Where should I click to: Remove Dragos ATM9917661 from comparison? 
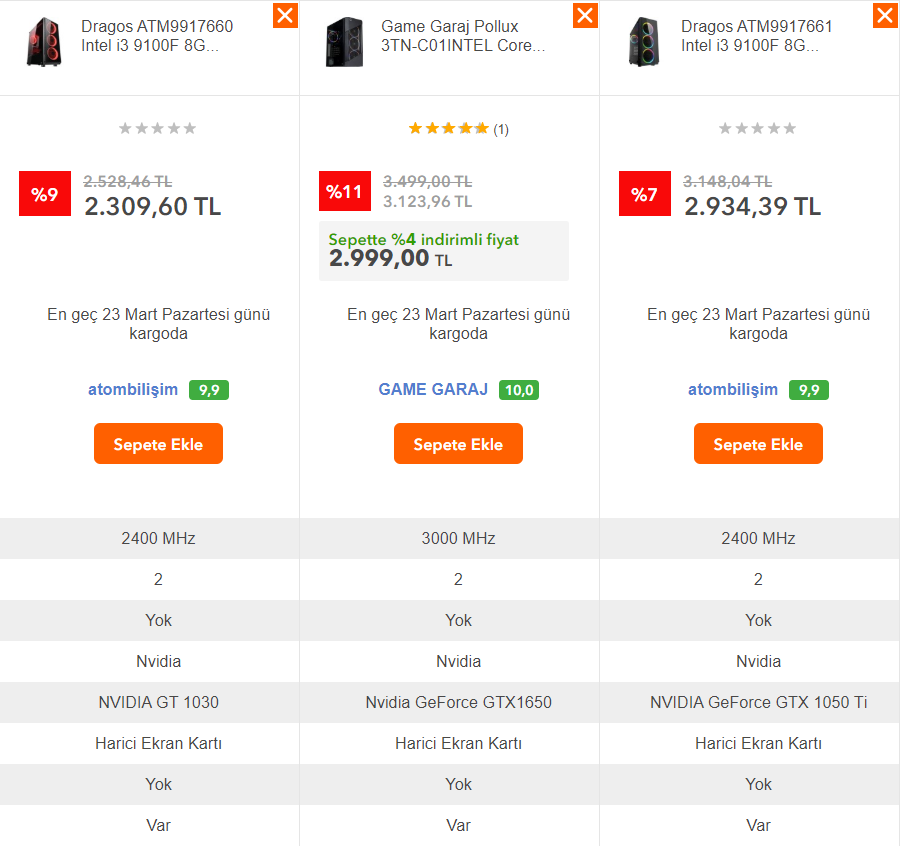click(885, 15)
